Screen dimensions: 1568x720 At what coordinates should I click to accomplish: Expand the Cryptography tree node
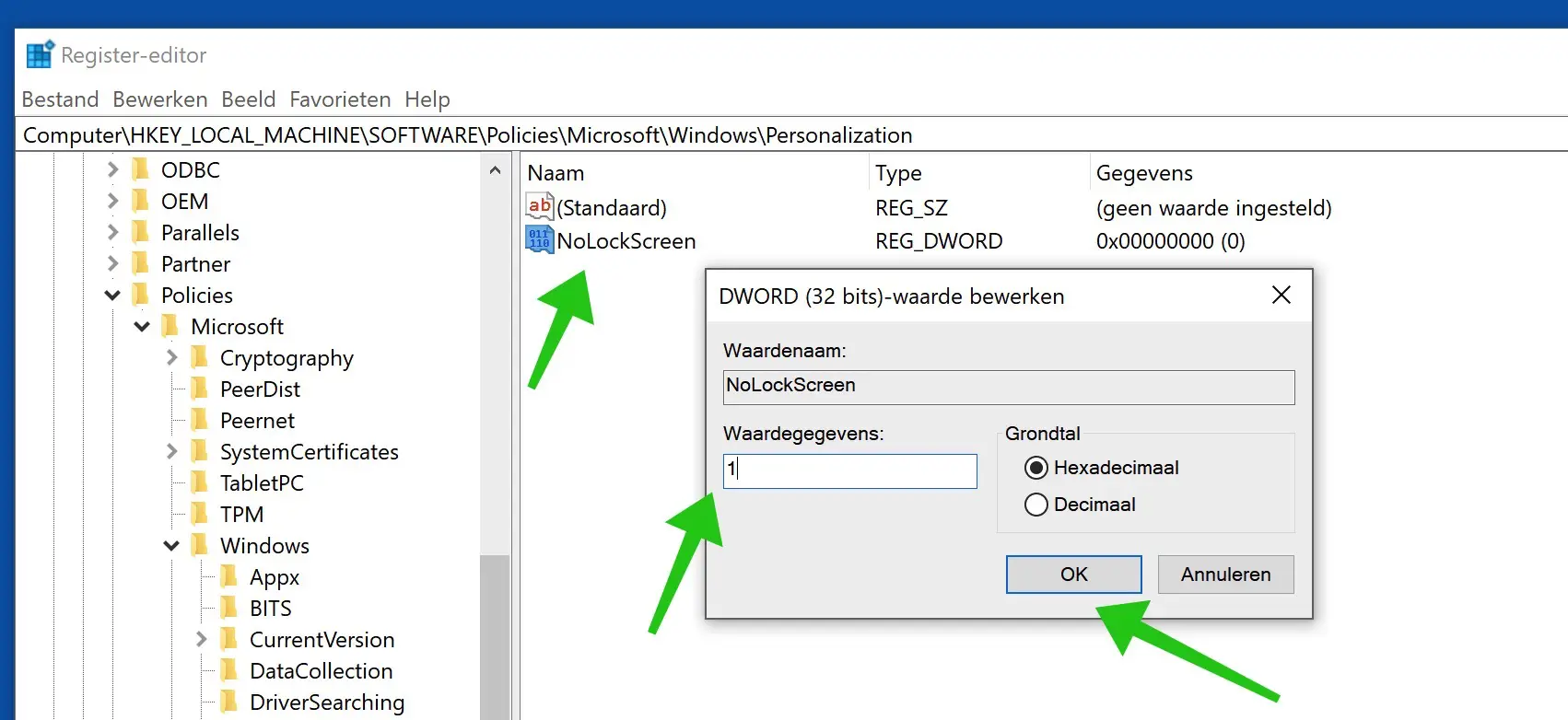coord(171,357)
